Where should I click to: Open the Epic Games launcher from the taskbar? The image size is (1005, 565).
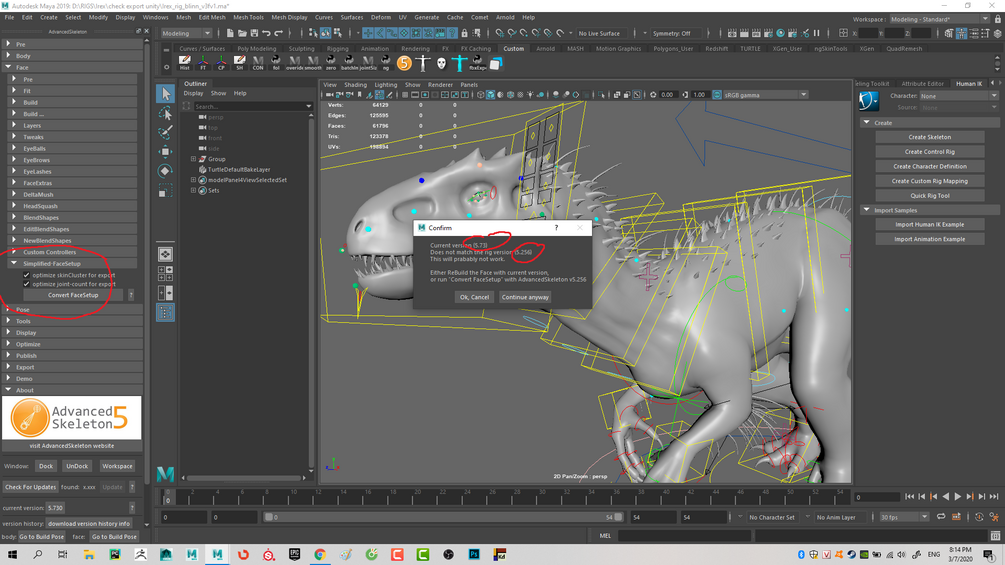click(x=294, y=554)
